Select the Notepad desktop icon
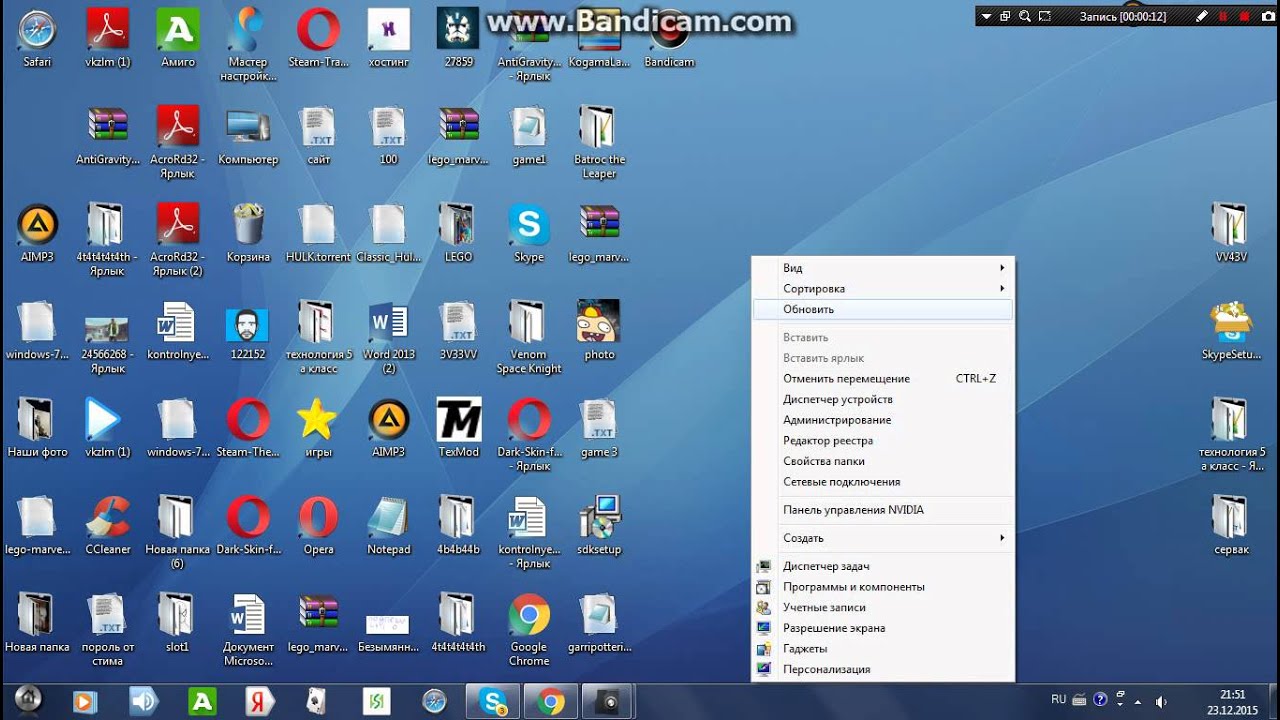Viewport: 1280px width, 720px height. click(388, 525)
